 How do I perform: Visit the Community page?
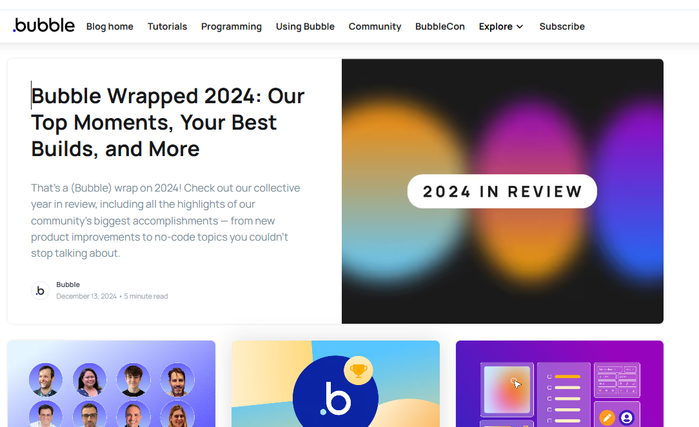tap(375, 27)
